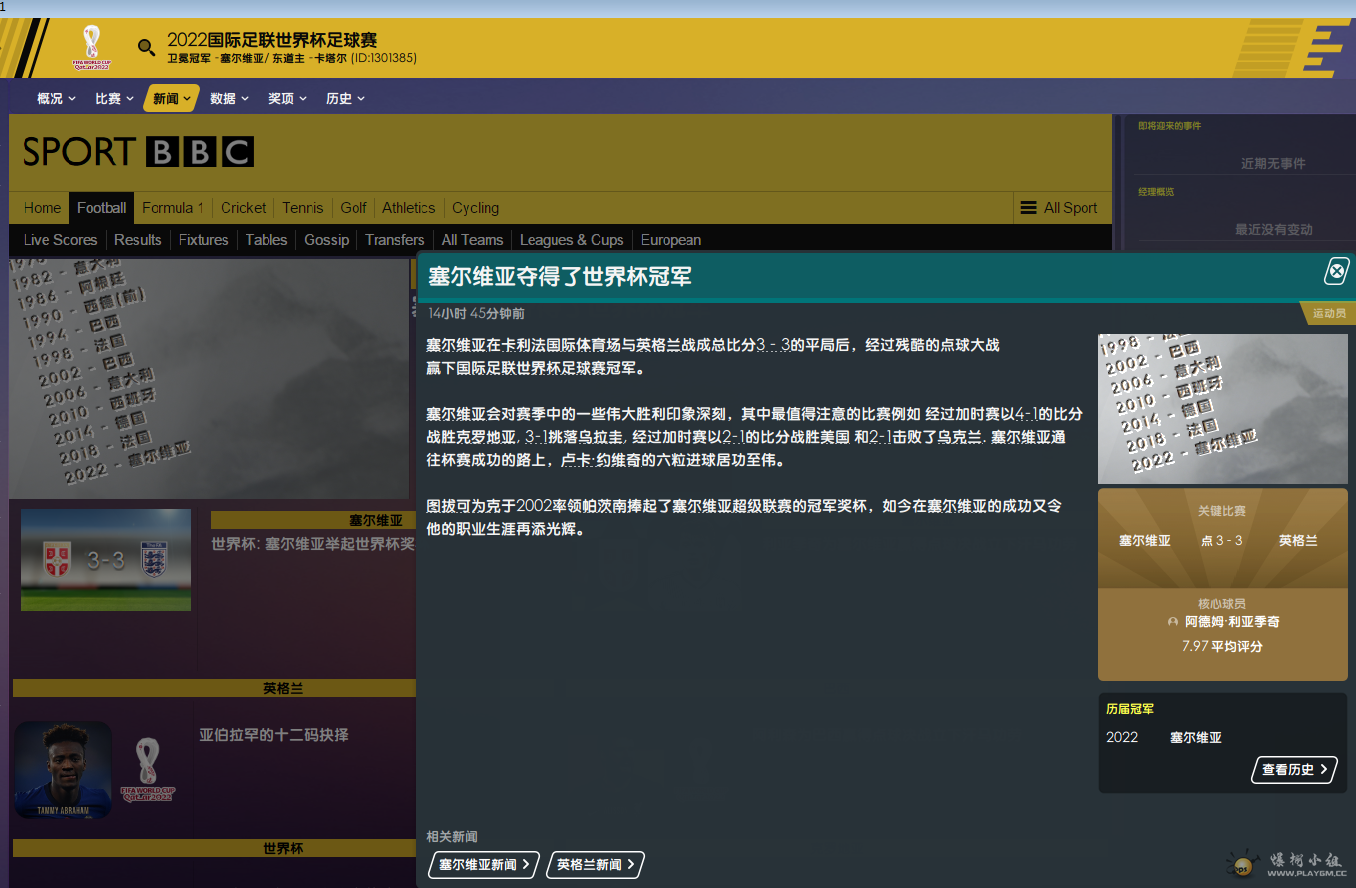Open All Teams sub-tab
This screenshot has width=1356, height=888.
(x=473, y=240)
